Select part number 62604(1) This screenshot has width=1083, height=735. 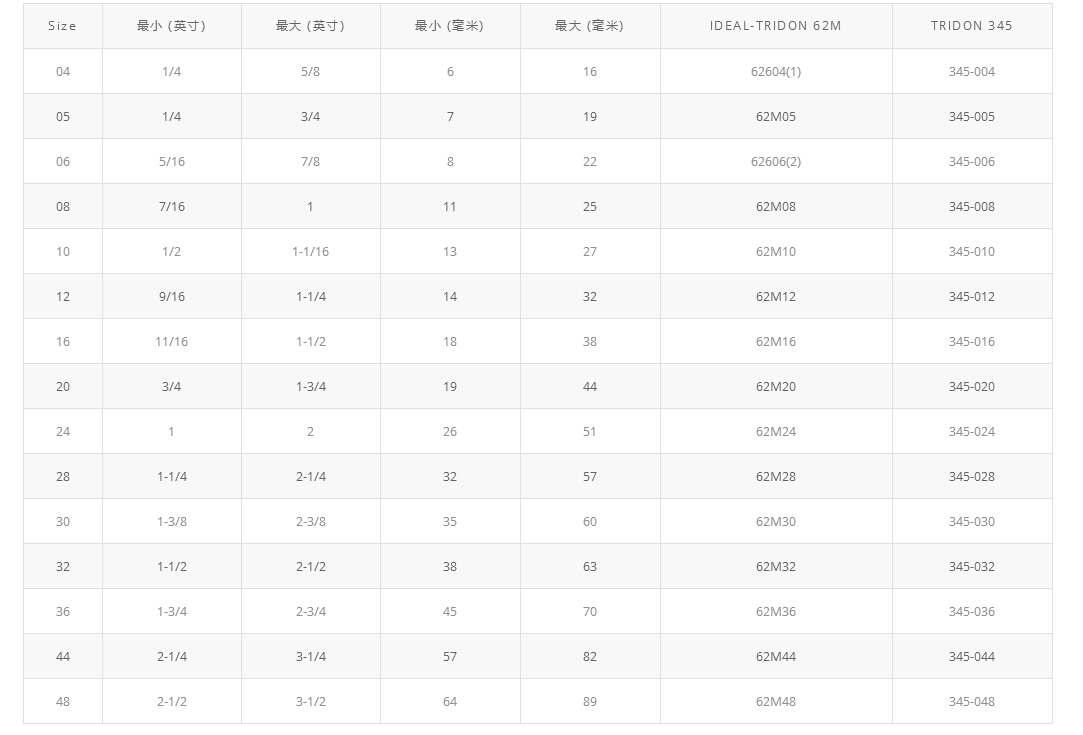776,72
